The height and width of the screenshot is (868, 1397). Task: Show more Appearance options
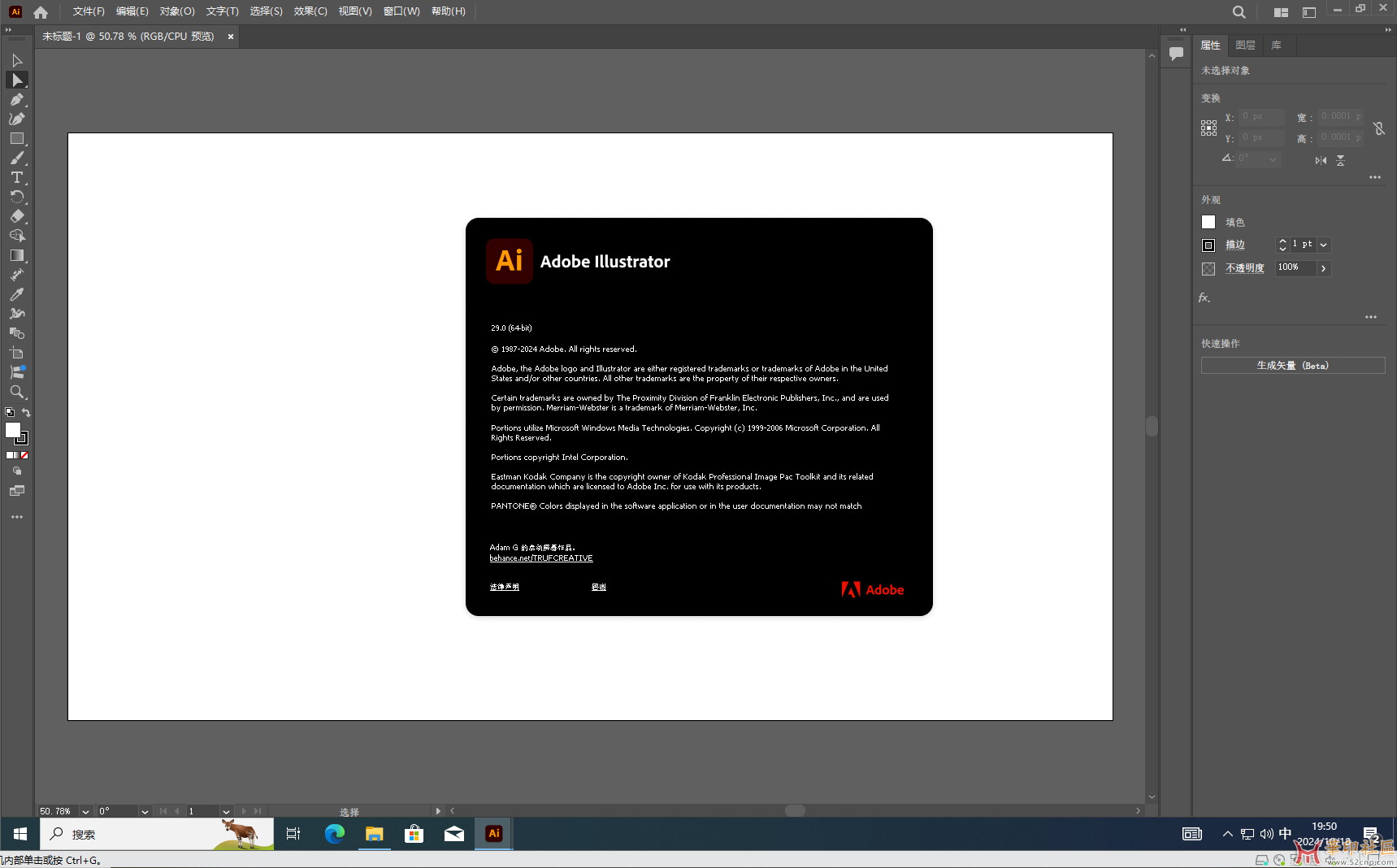pos(1371,317)
